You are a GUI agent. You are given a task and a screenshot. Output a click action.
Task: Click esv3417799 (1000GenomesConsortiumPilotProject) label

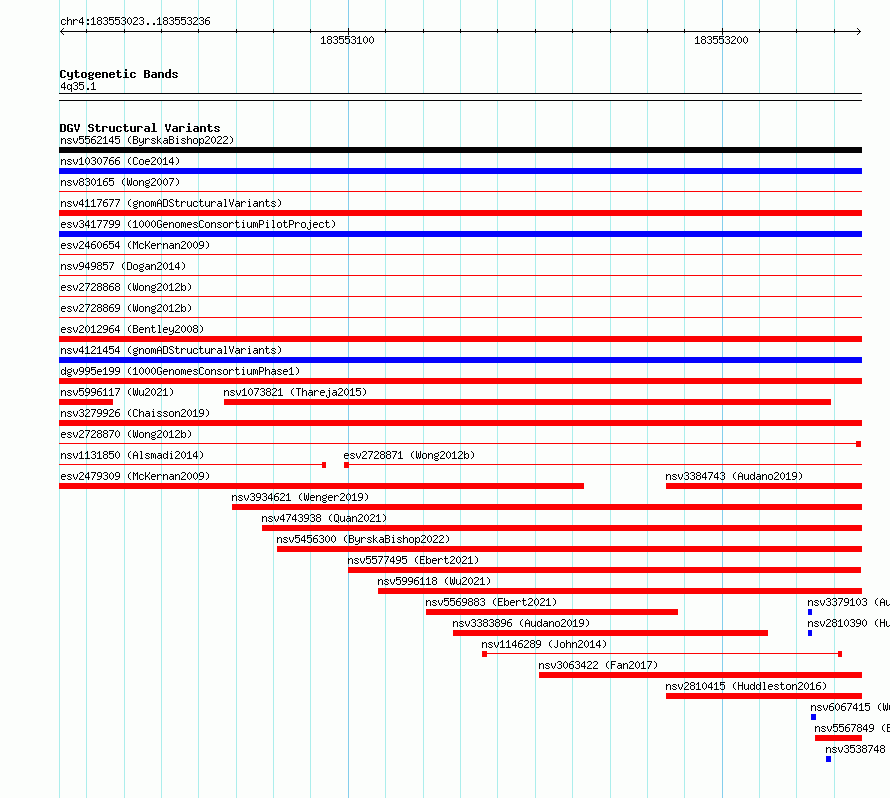click(198, 224)
